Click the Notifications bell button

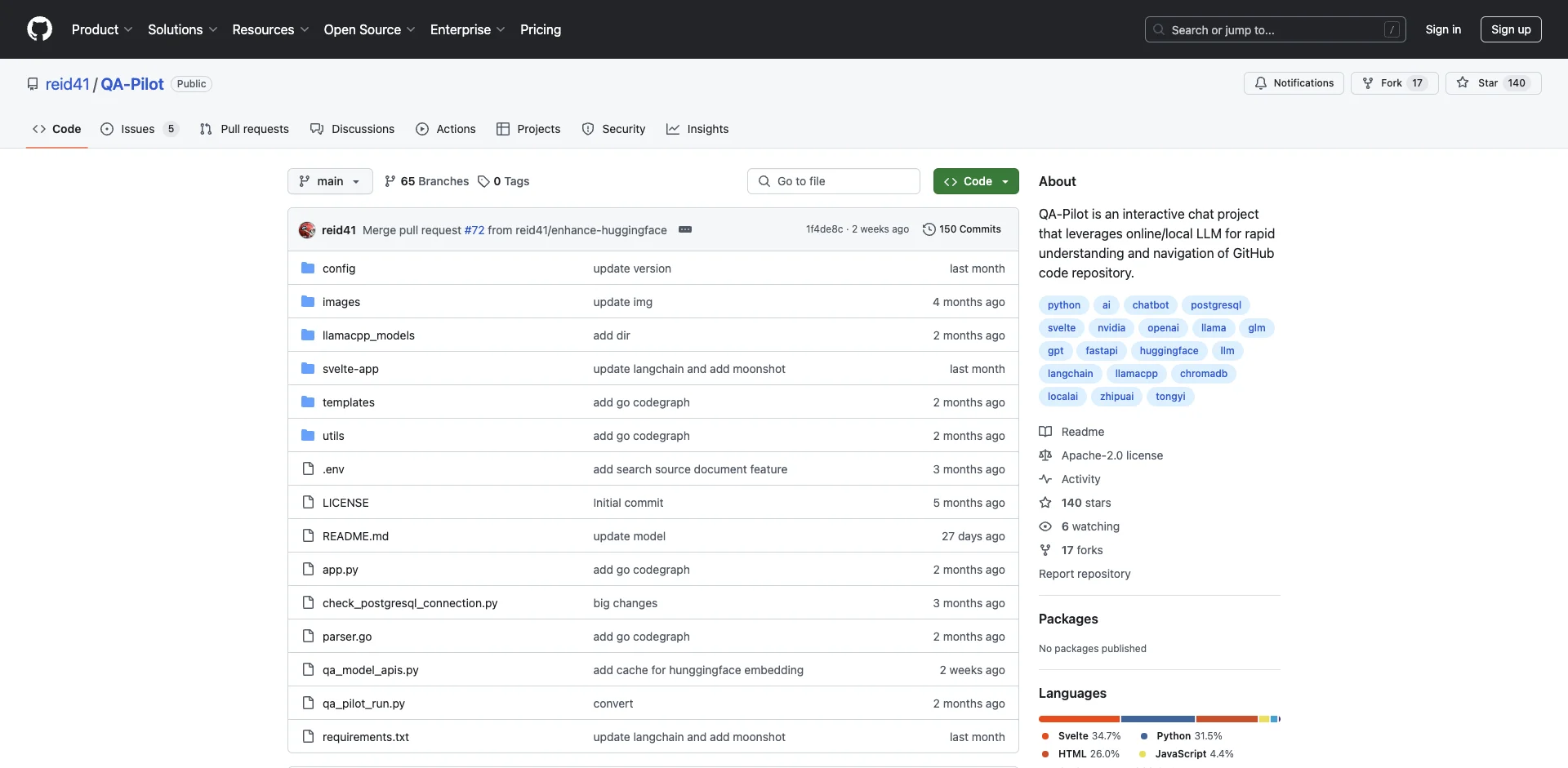click(1294, 83)
